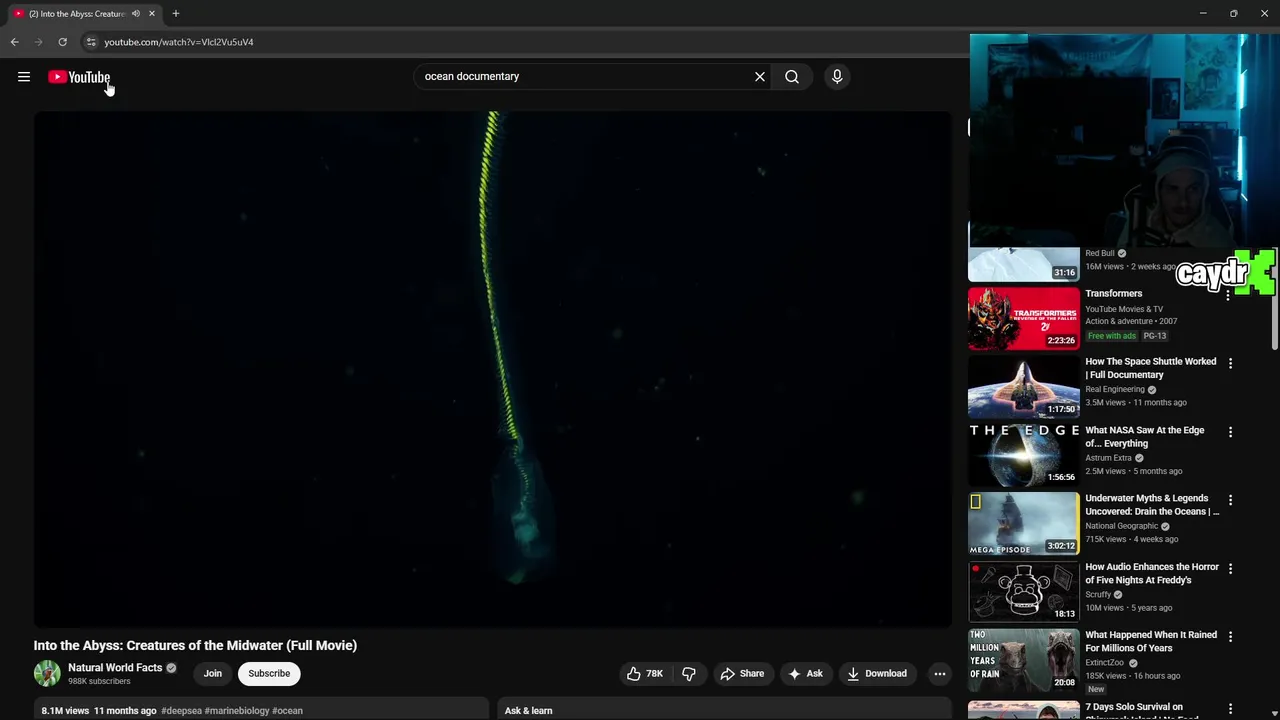Open Scruffy channel link
The image size is (1280, 720).
point(1098,594)
